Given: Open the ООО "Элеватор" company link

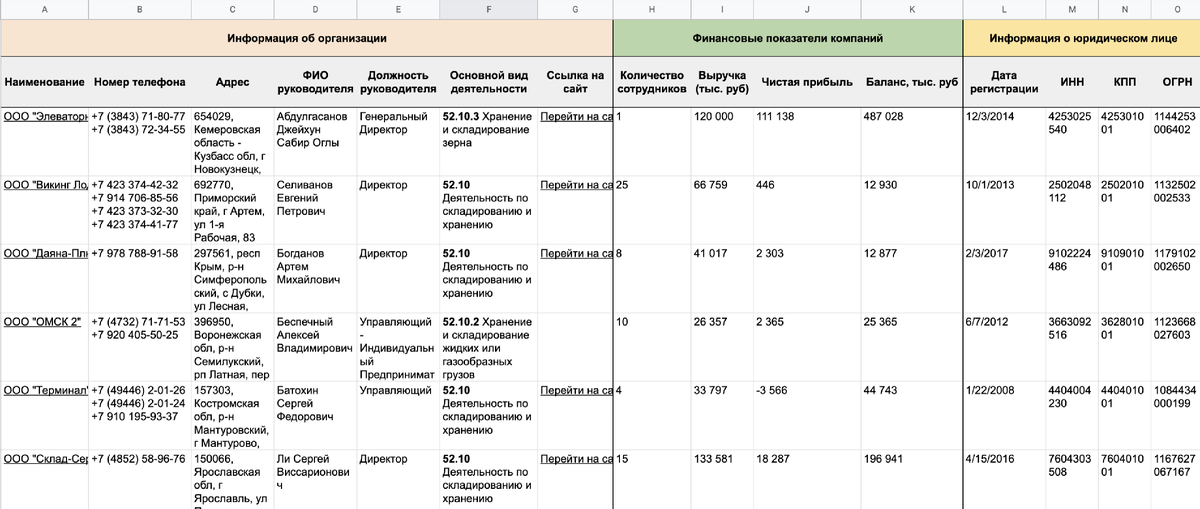Looking at the screenshot, I should tap(46, 116).
